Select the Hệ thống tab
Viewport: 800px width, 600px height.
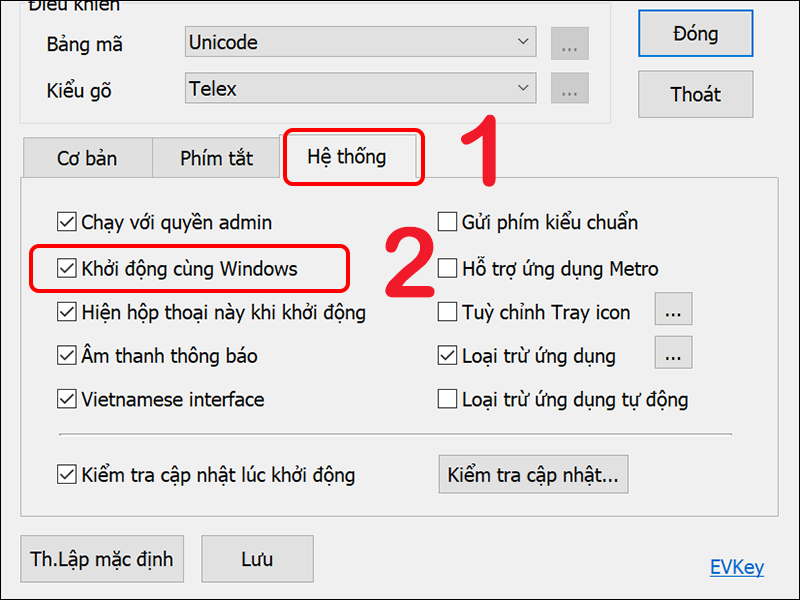click(x=352, y=157)
